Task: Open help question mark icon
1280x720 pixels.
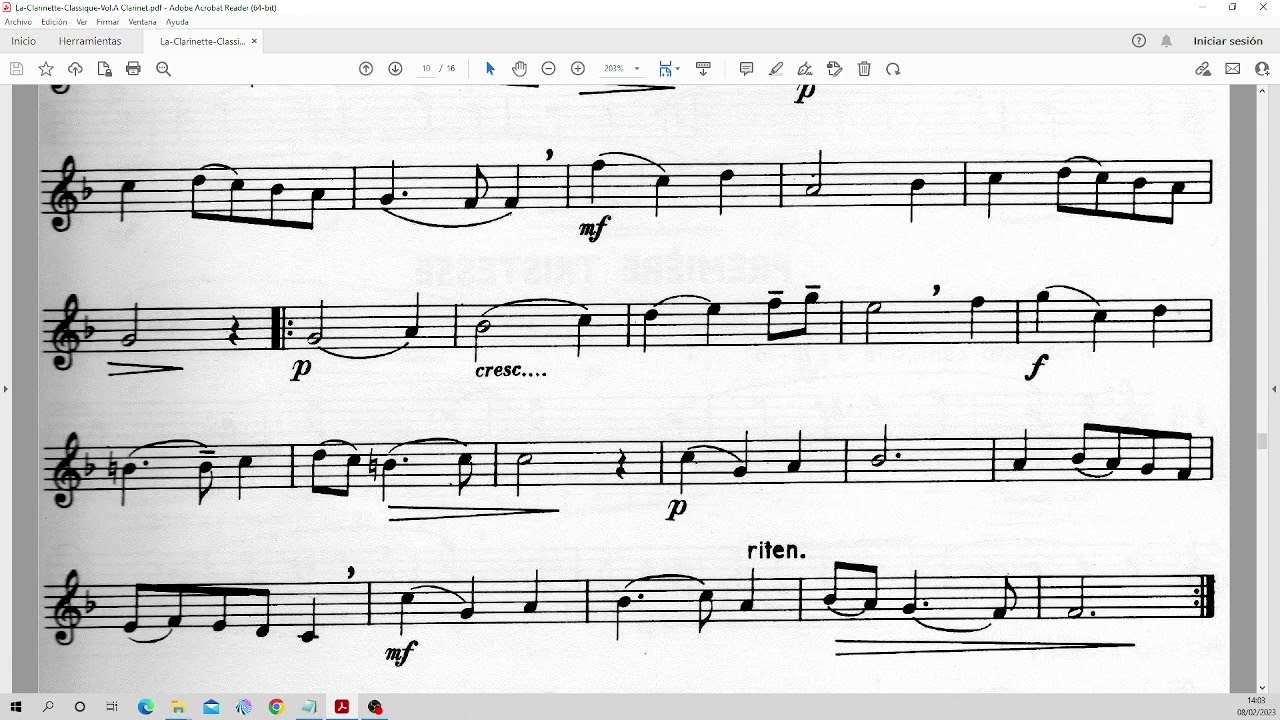Action: click(x=1139, y=41)
